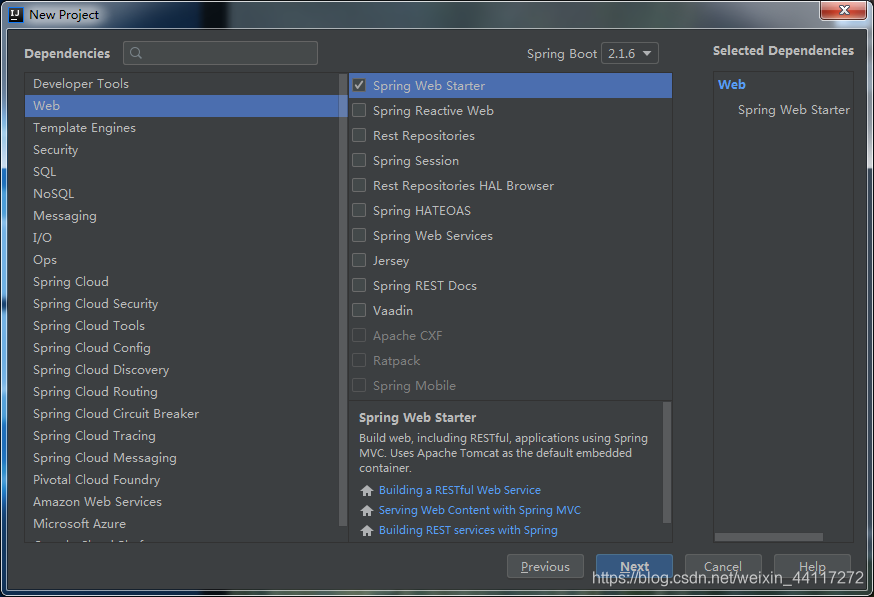Tick the Spring Web Services checkbox
The width and height of the screenshot is (874, 597).
[359, 235]
